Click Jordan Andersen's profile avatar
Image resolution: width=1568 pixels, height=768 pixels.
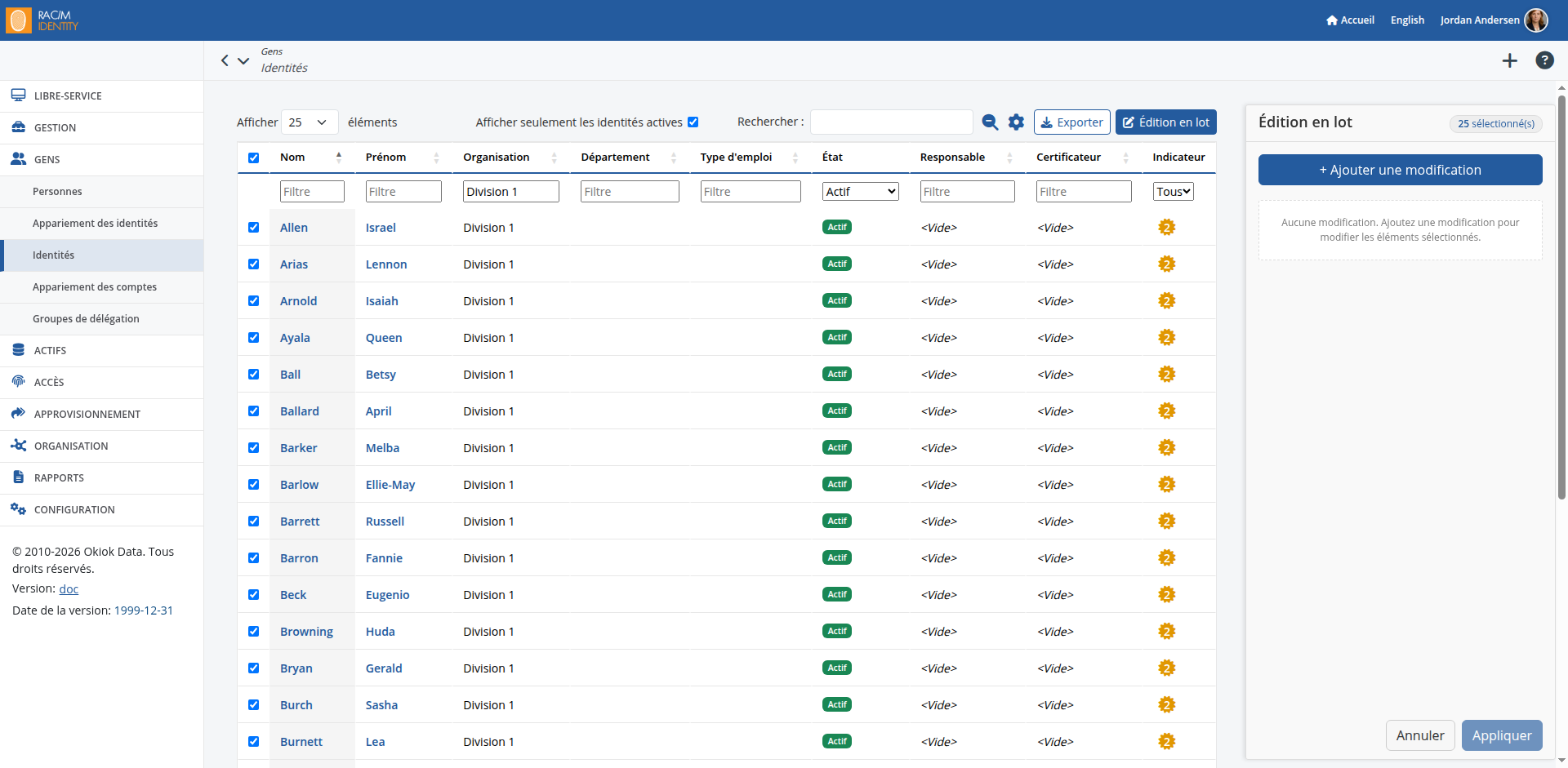[1536, 20]
